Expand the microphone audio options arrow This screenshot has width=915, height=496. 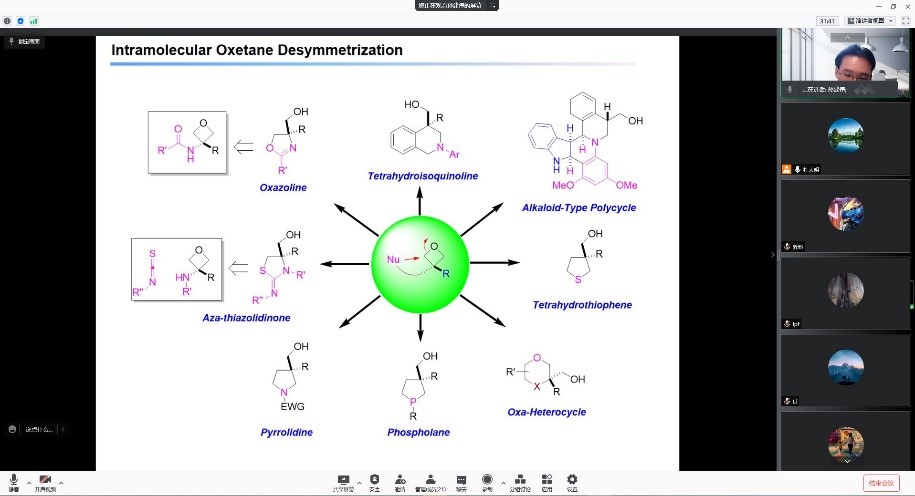click(29, 481)
